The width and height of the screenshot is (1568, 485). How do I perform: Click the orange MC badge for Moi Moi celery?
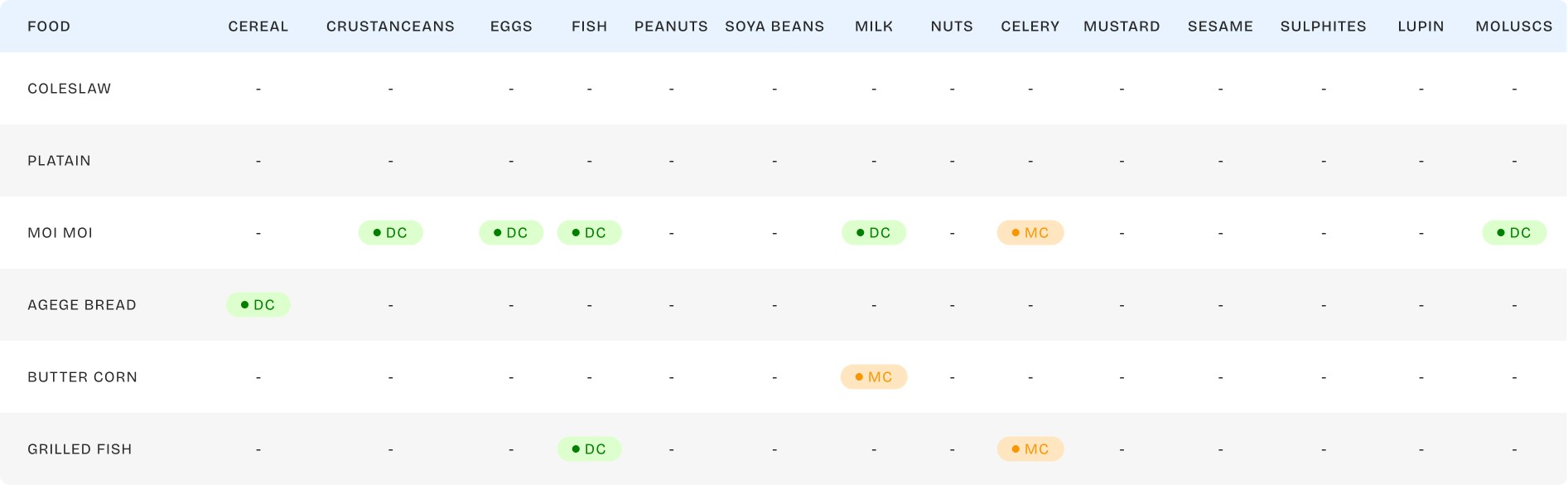click(1030, 233)
